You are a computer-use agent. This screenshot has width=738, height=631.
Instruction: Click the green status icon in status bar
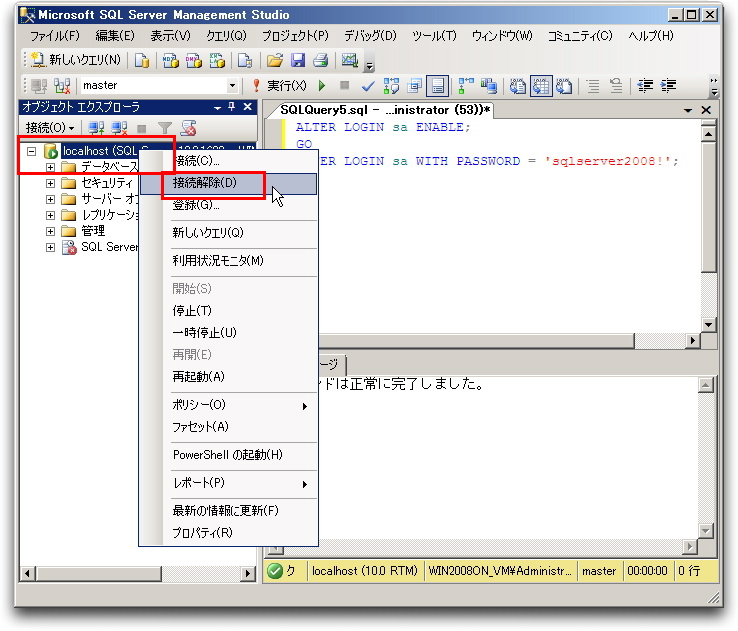tap(274, 571)
